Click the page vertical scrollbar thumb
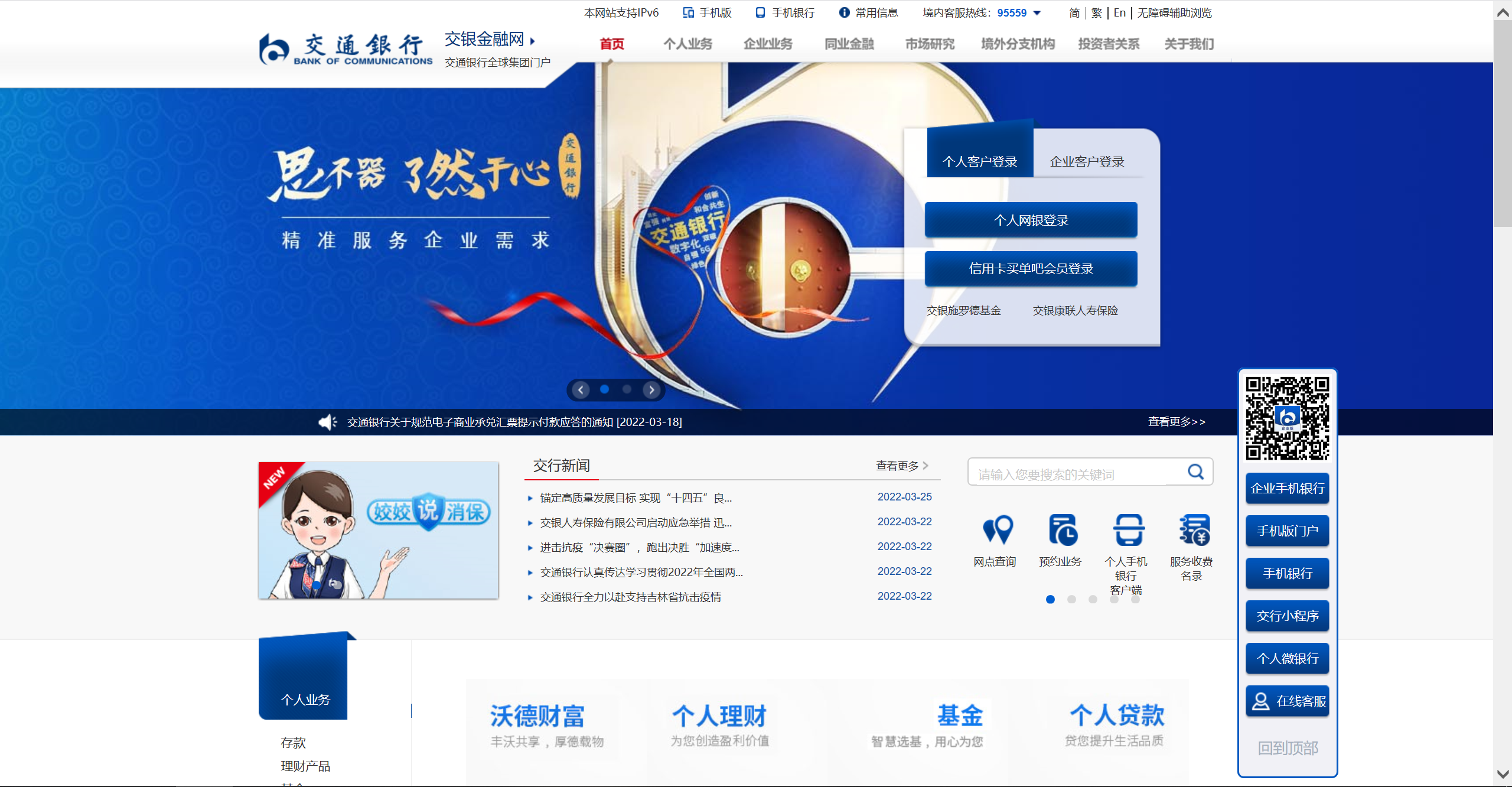 [x=1503, y=123]
